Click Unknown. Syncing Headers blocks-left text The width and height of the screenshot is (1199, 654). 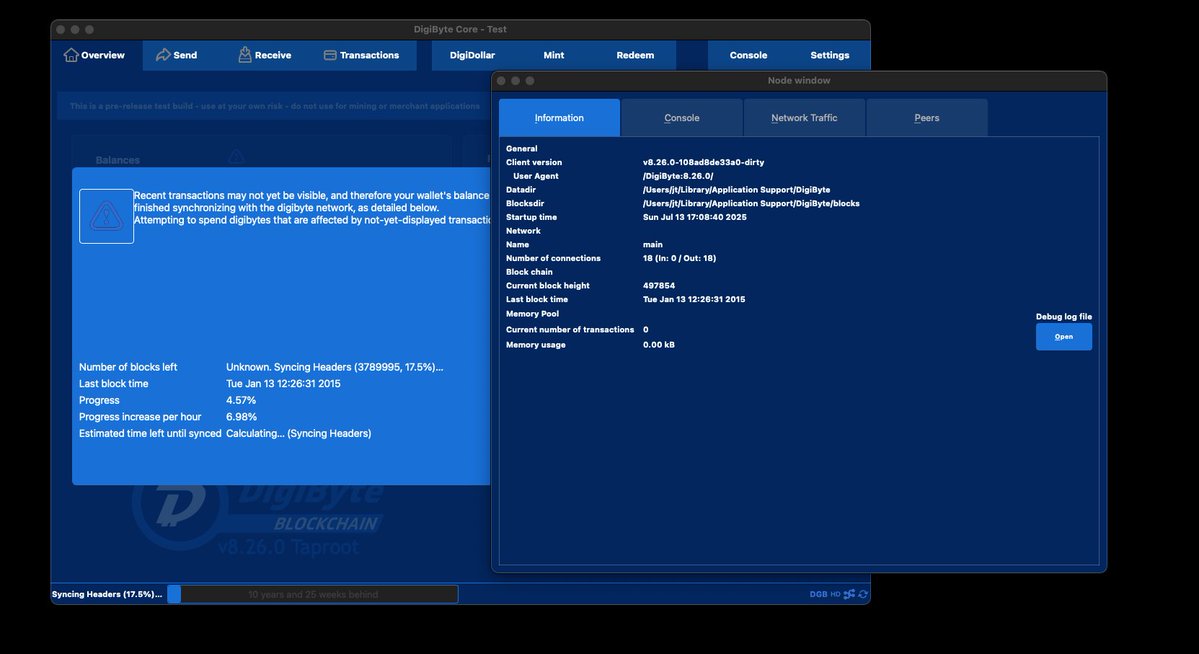click(334, 367)
